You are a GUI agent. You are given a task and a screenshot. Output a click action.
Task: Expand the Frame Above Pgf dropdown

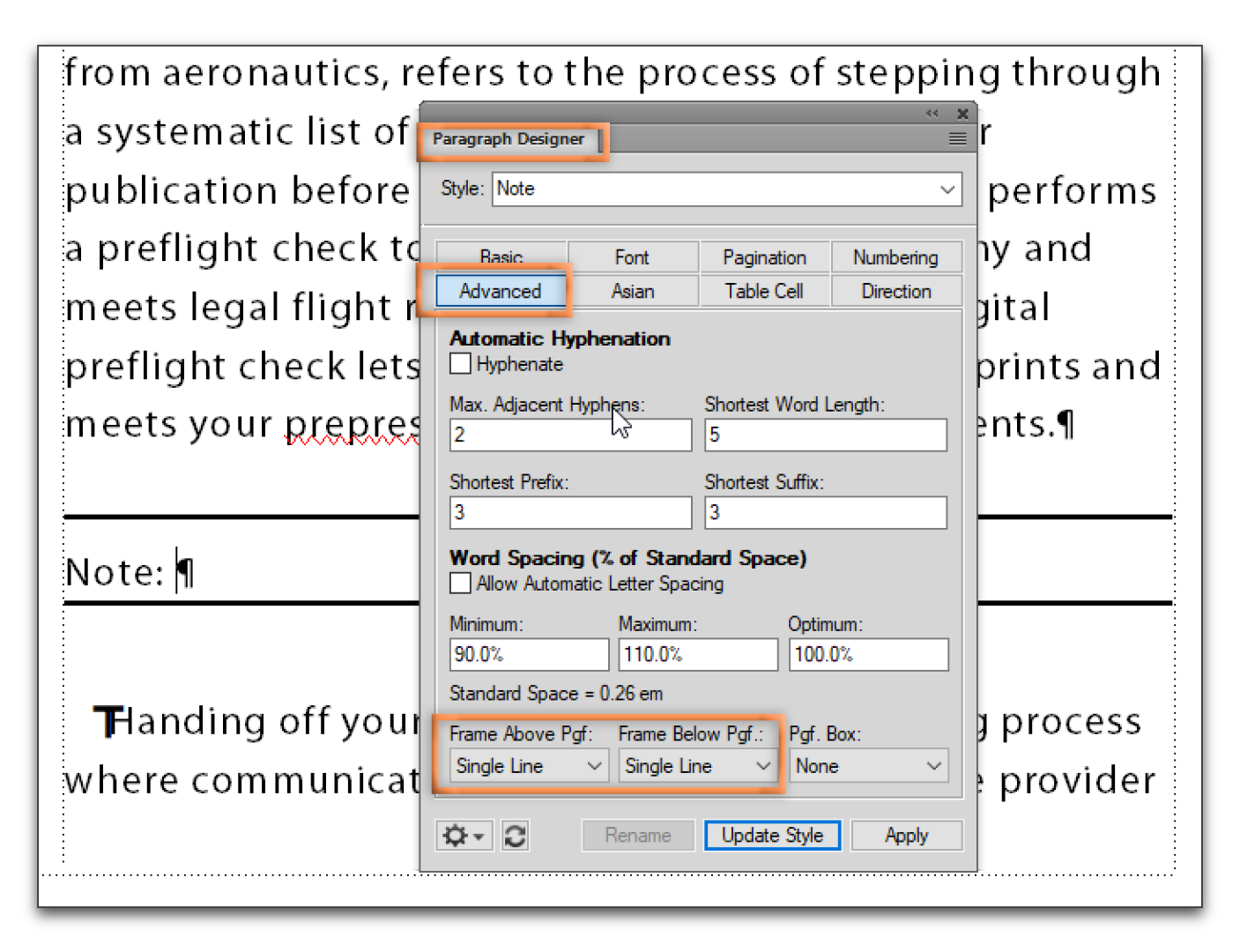tap(527, 766)
